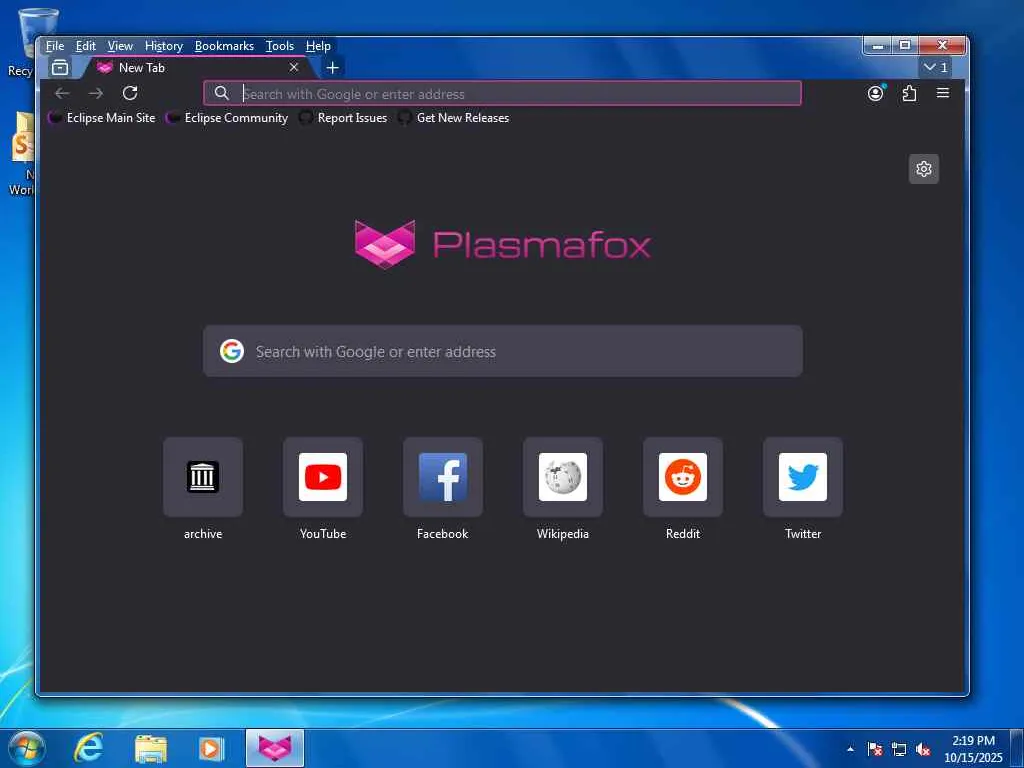Open the Edit menu
This screenshot has height=768, width=1024.
(x=86, y=46)
